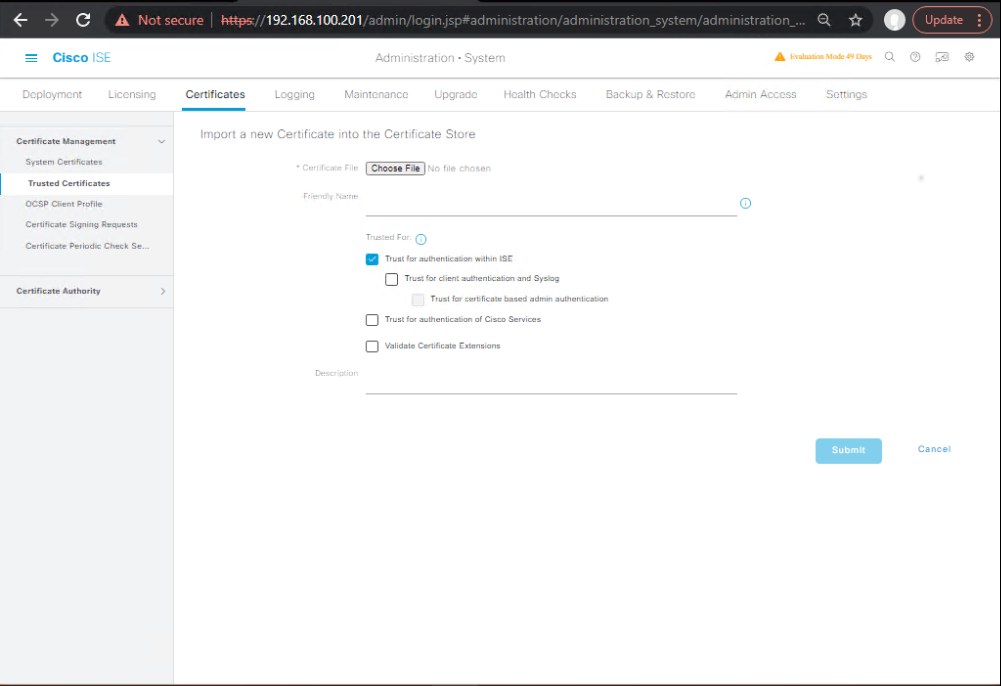The image size is (1001, 686).
Task: Open the browser profile avatar
Action: 894,20
